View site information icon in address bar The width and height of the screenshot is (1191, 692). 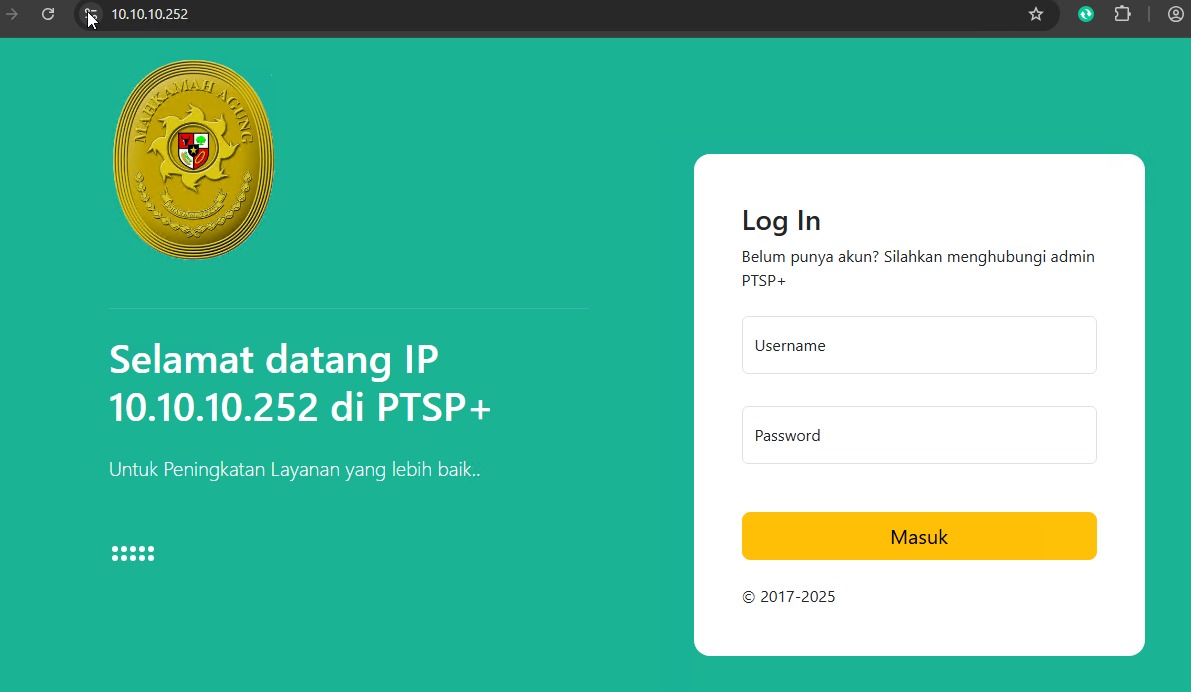coord(91,15)
